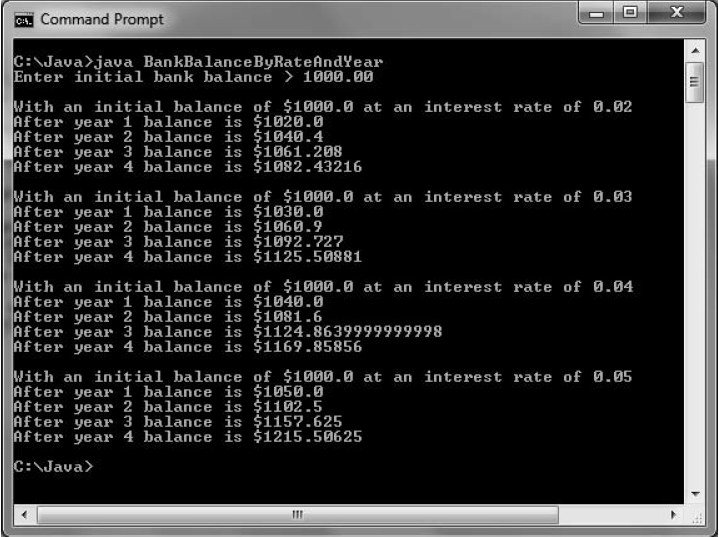This screenshot has height=537, width=719.
Task: Click the line ending with interest rate 0.03
Action: pos(323,197)
